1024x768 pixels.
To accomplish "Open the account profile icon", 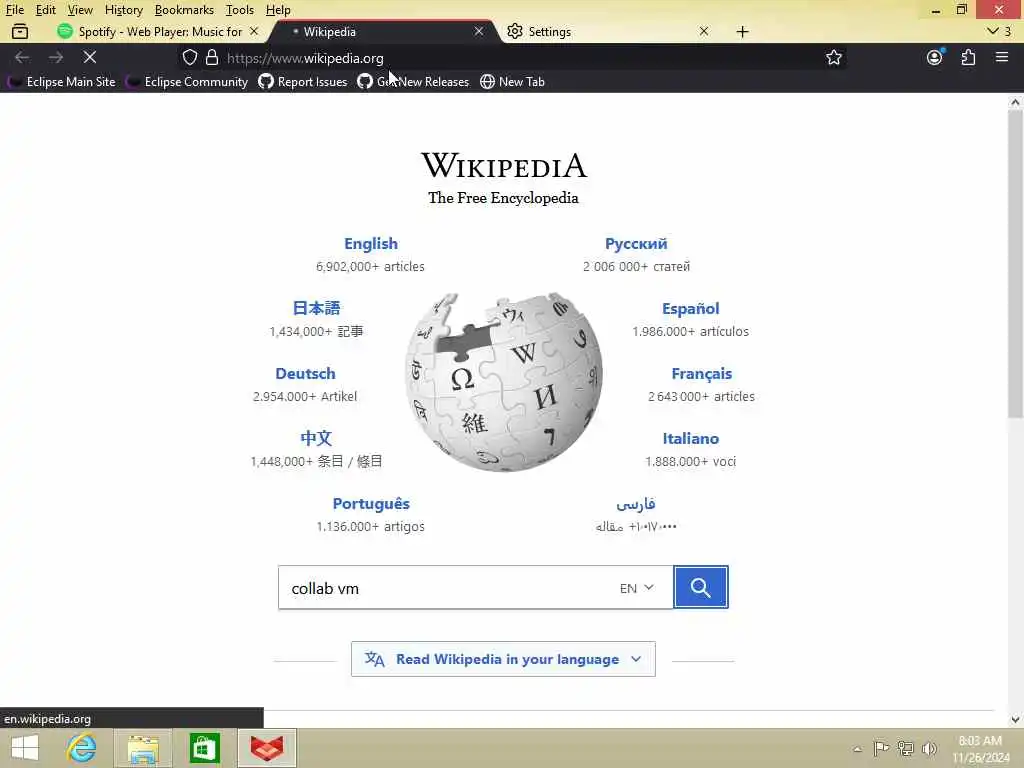I will coord(935,57).
